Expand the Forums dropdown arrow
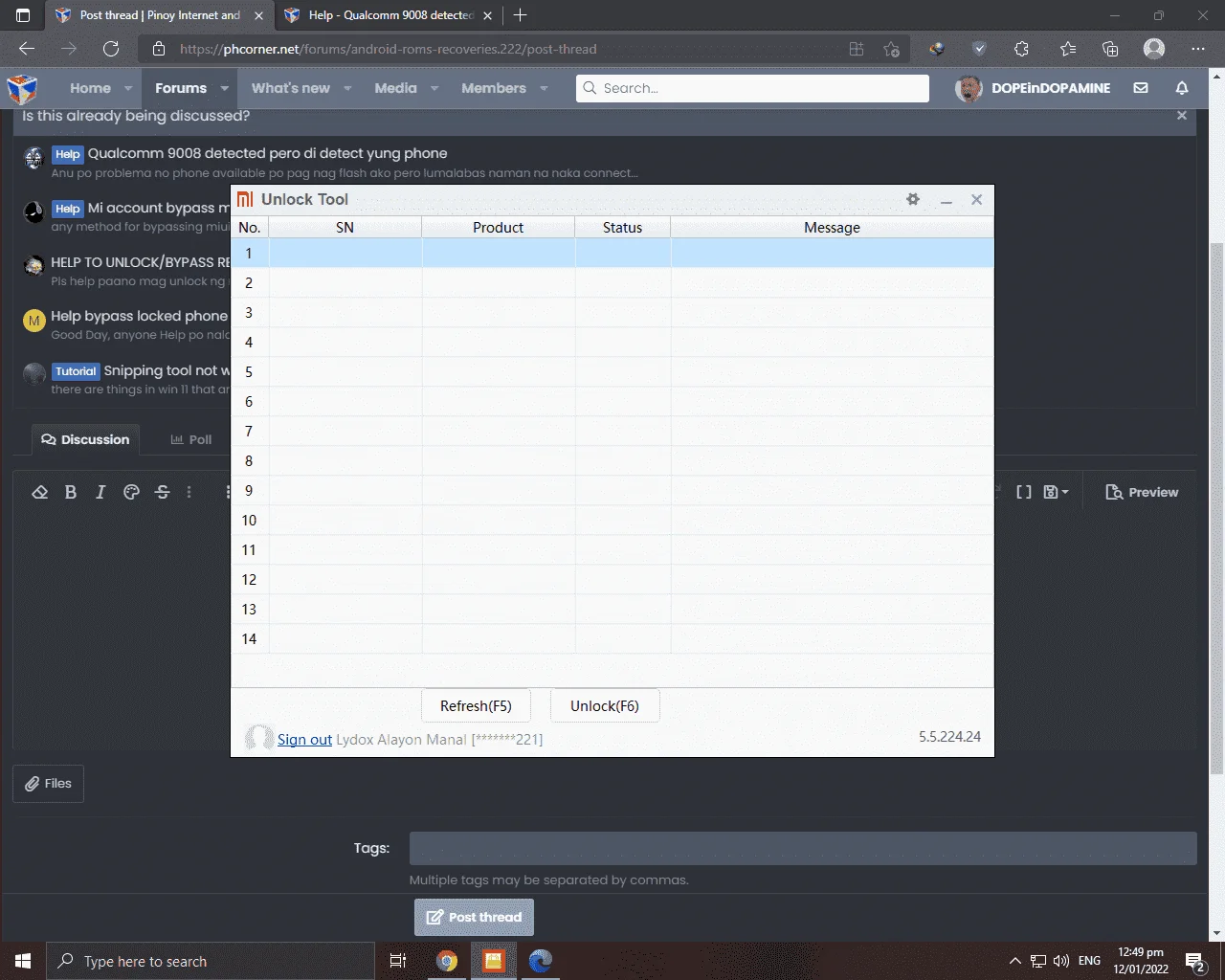The height and width of the screenshot is (980, 1225). 224,88
